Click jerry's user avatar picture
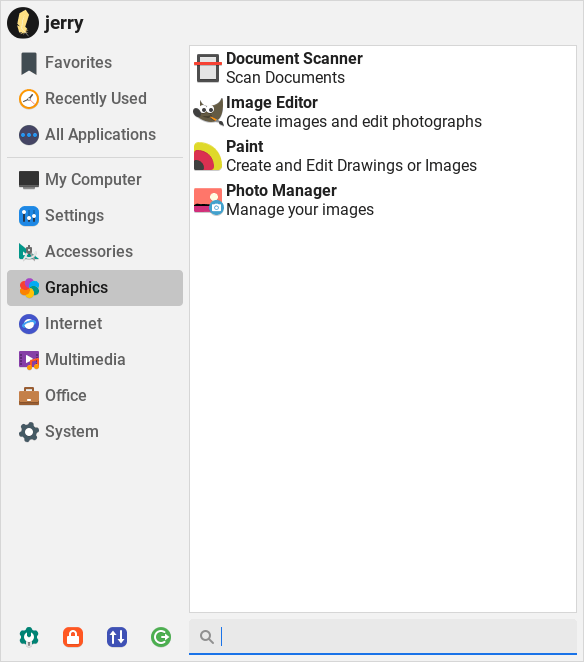The height and width of the screenshot is (662, 584). [x=23, y=23]
